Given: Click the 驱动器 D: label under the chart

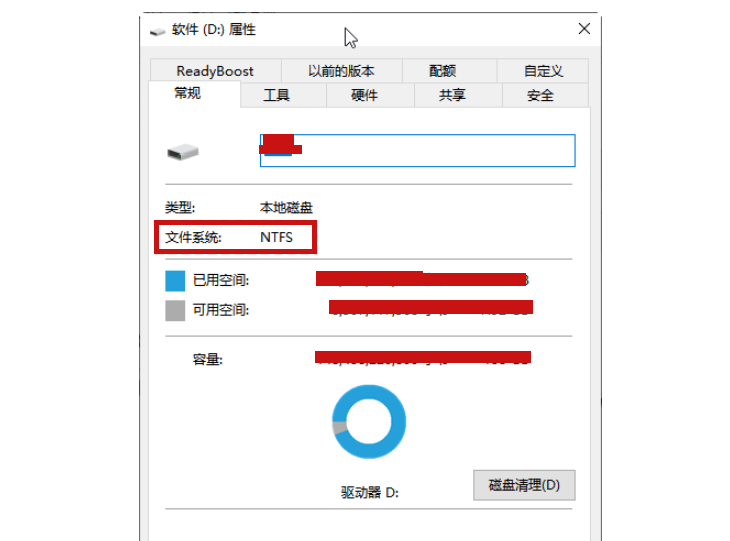Looking at the screenshot, I should pyautogui.click(x=370, y=493).
